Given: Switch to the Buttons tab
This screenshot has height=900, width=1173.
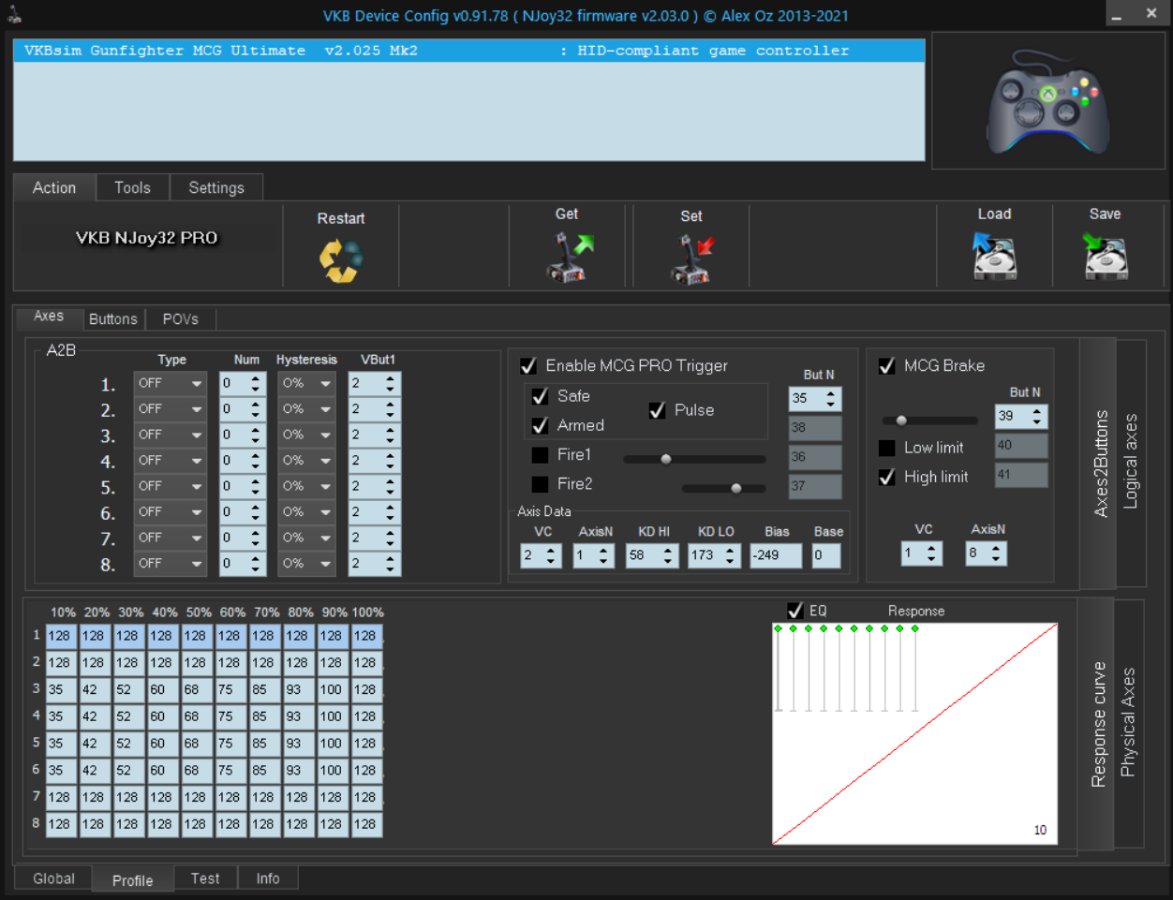Looking at the screenshot, I should (113, 319).
